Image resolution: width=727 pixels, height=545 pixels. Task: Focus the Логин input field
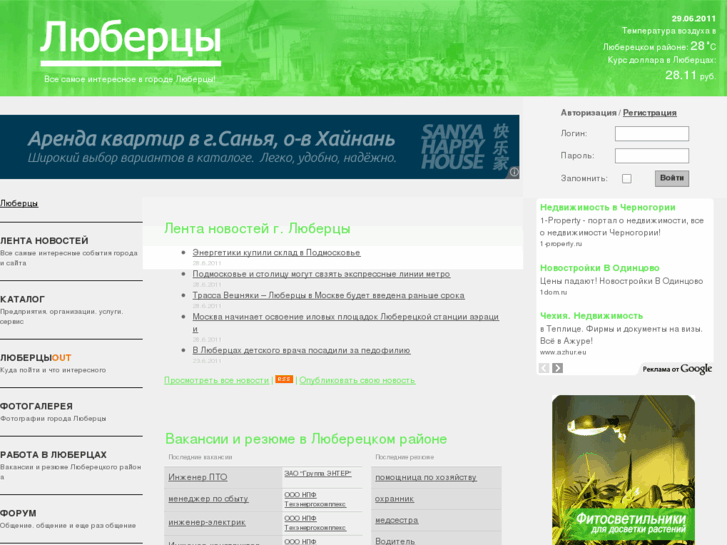click(651, 134)
